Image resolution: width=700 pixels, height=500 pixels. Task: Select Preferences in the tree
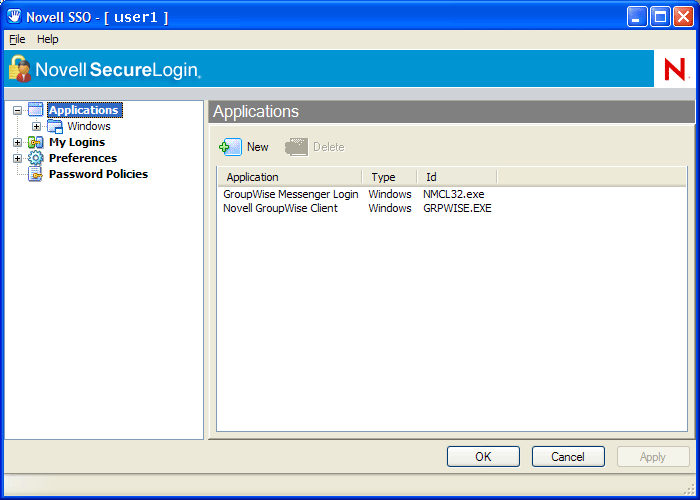pyautogui.click(x=83, y=158)
